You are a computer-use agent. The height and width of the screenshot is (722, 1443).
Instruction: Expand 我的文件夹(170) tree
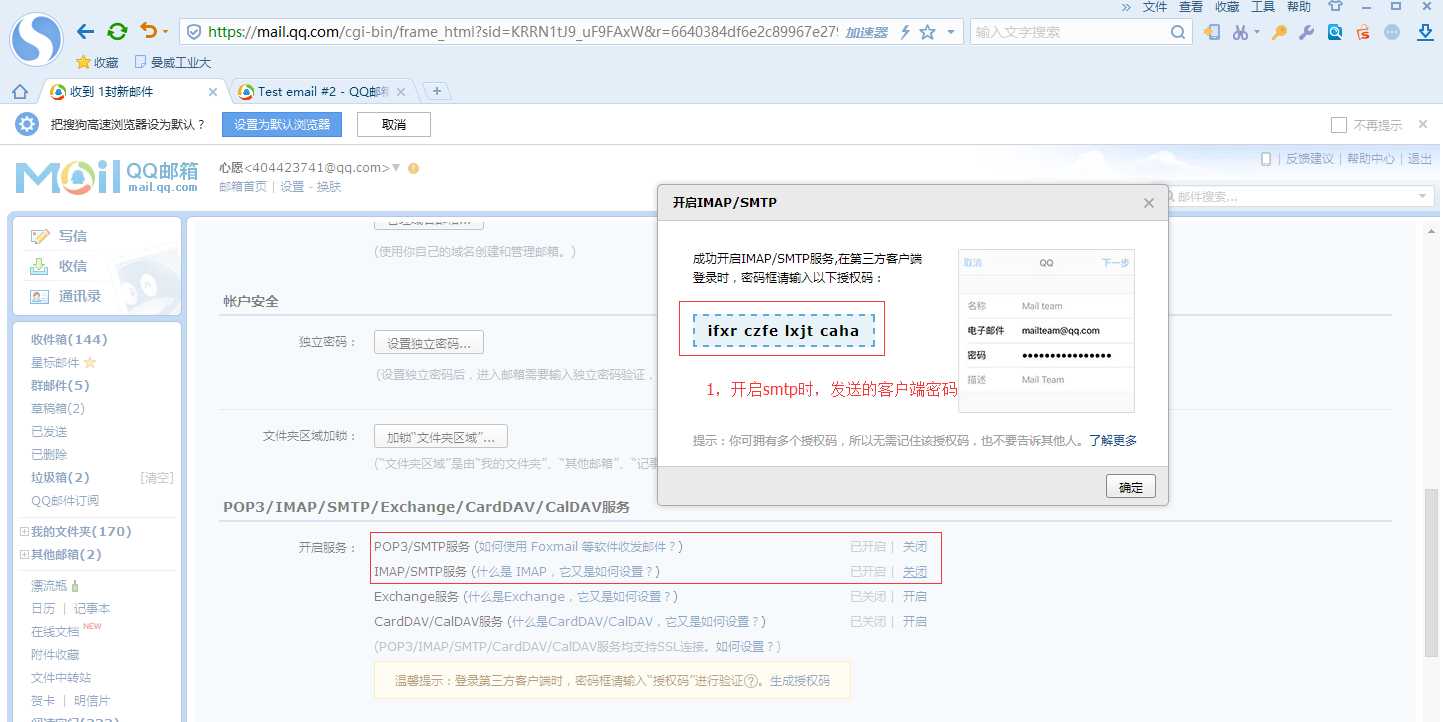point(24,532)
